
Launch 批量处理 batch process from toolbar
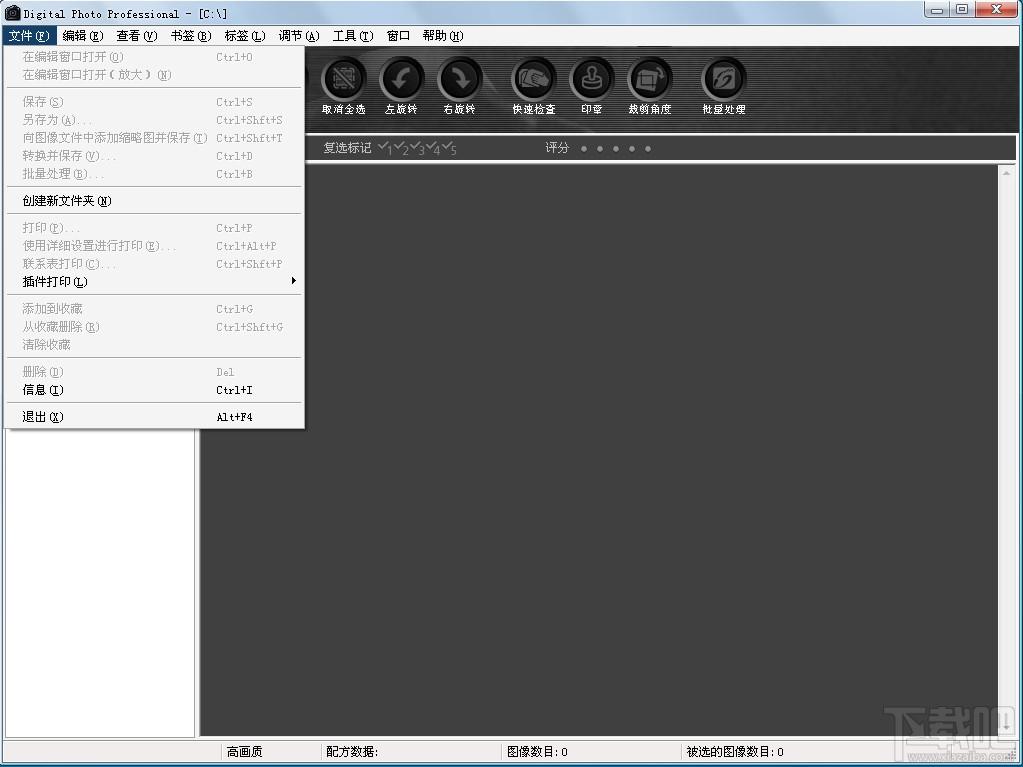(x=724, y=80)
